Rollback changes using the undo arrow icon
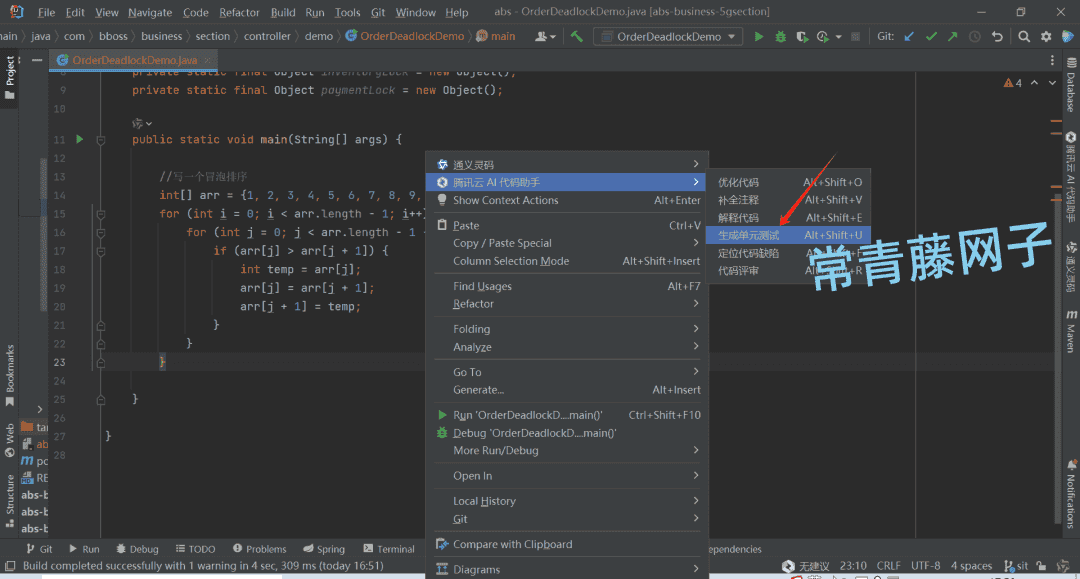The image size is (1080, 579). pos(997,36)
